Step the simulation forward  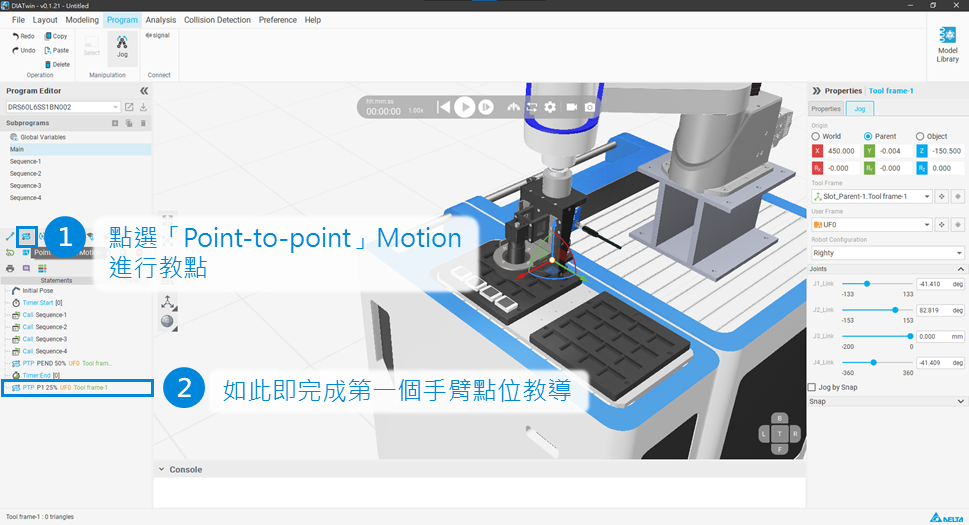[x=486, y=107]
